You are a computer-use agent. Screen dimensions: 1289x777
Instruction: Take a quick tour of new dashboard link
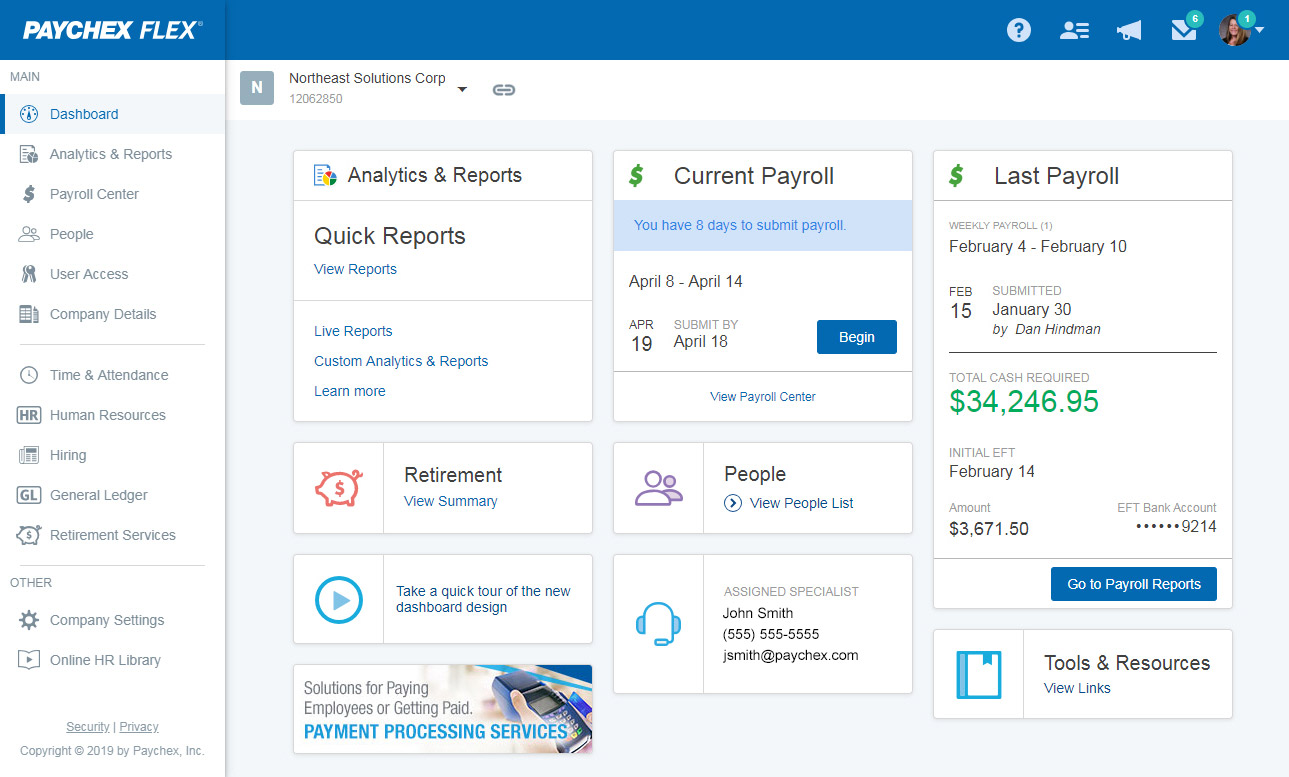point(483,599)
